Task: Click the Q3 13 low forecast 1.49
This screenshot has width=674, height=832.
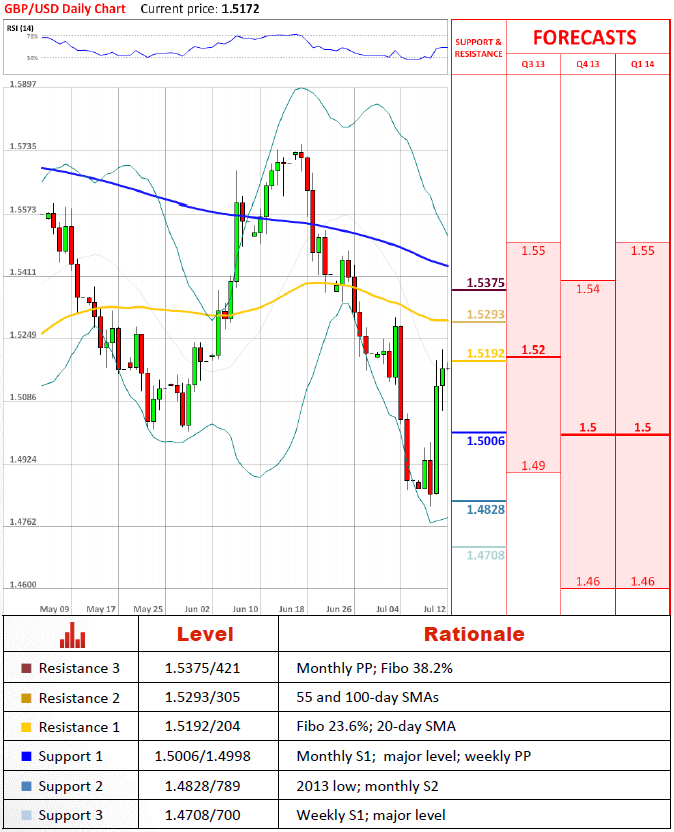Action: [x=533, y=465]
